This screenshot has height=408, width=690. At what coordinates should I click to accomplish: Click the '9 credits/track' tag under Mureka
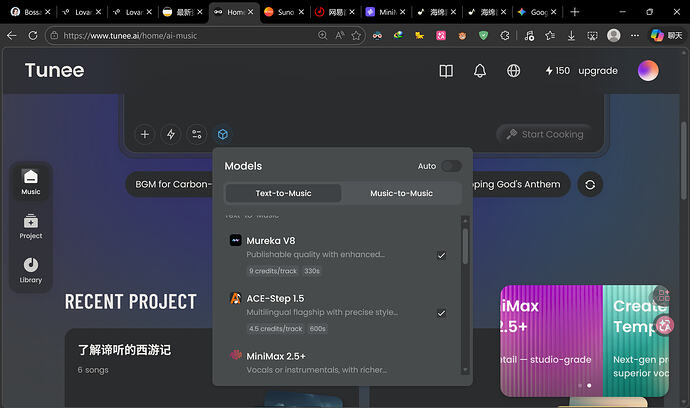273,271
